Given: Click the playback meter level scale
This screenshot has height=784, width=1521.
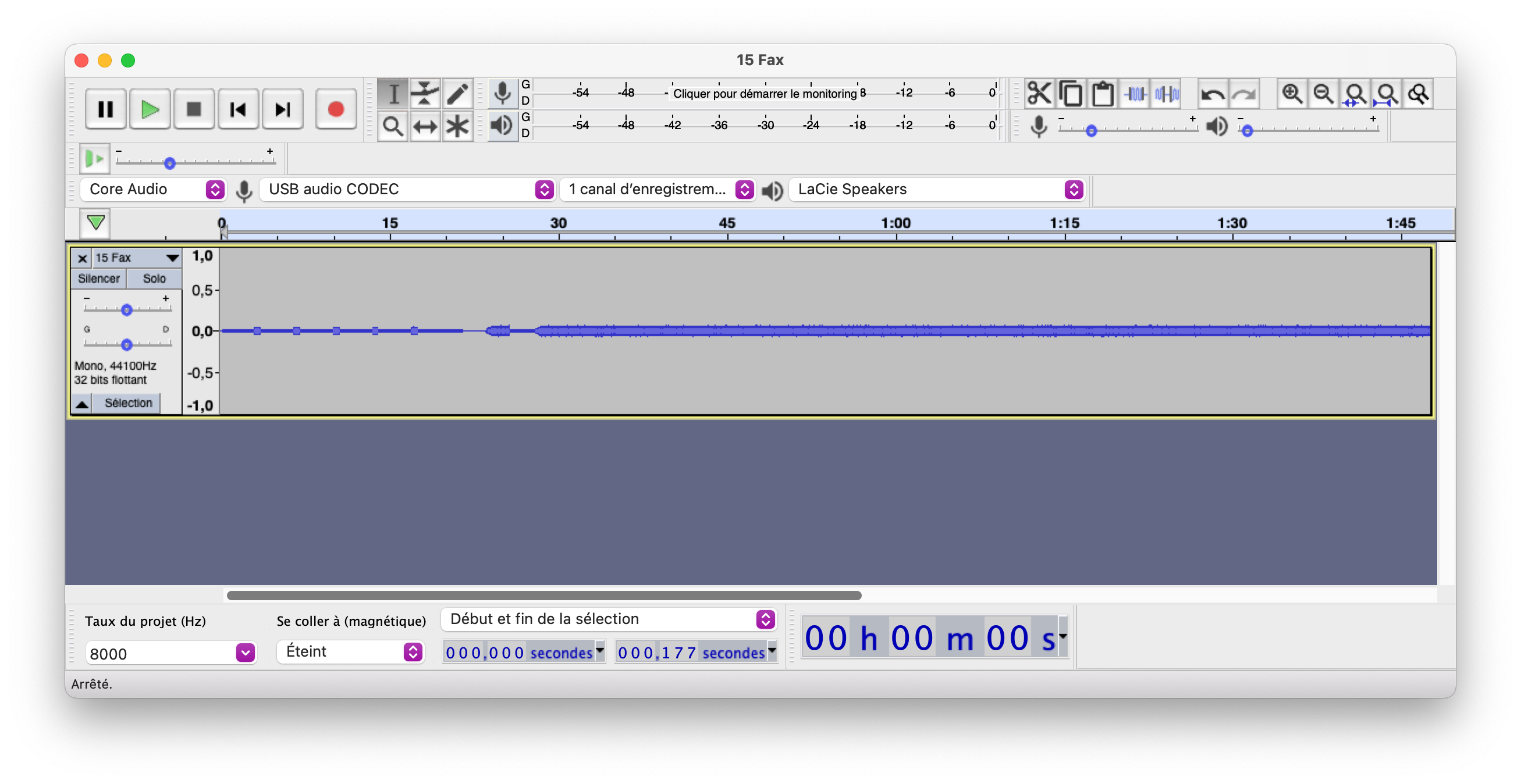Looking at the screenshot, I should tap(765, 125).
